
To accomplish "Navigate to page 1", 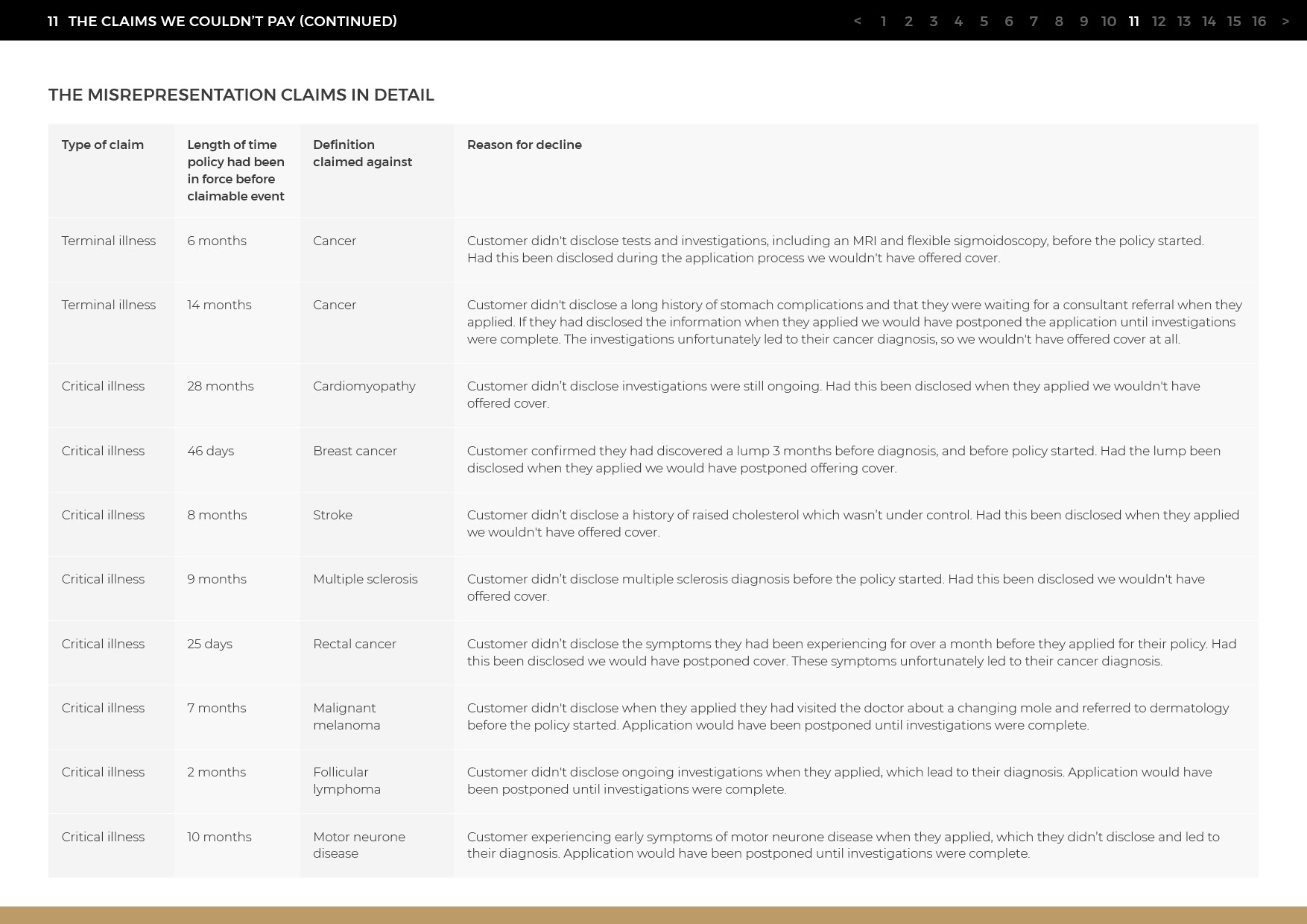I will pyautogui.click(x=884, y=22).
